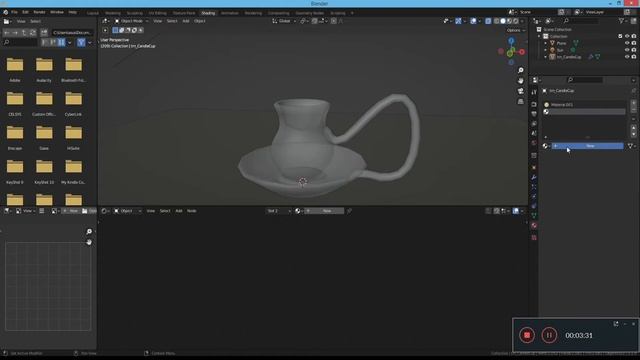
Task: Open the Slot 2 material slot dropdown
Action: click(278, 211)
